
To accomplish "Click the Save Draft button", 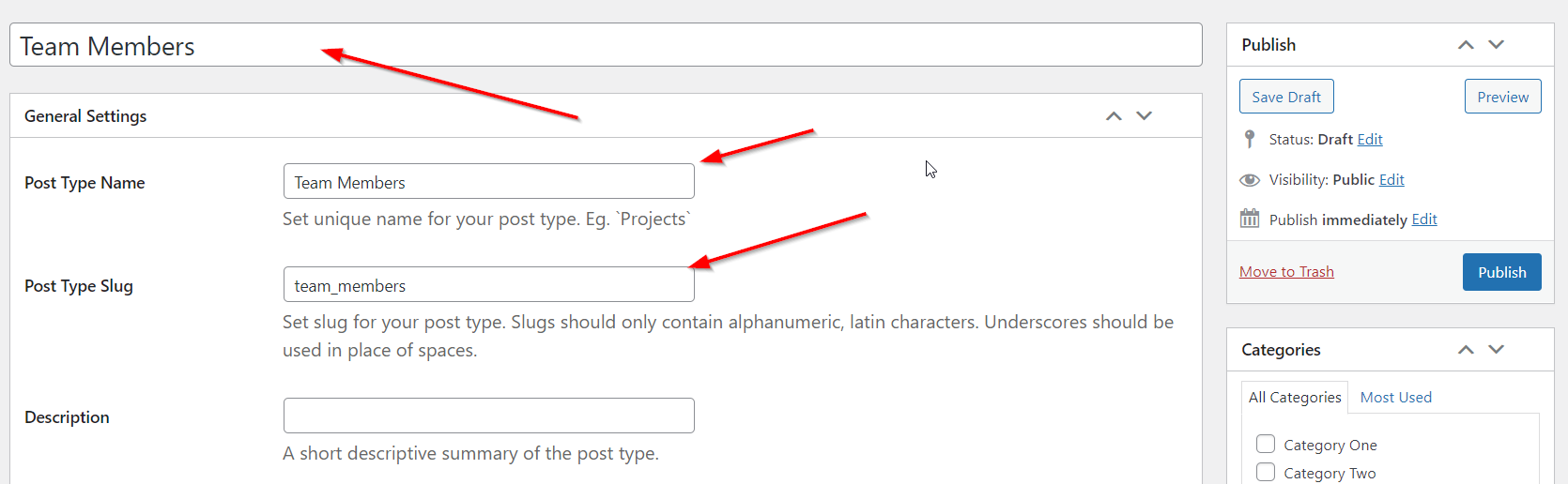I will (x=1286, y=97).
